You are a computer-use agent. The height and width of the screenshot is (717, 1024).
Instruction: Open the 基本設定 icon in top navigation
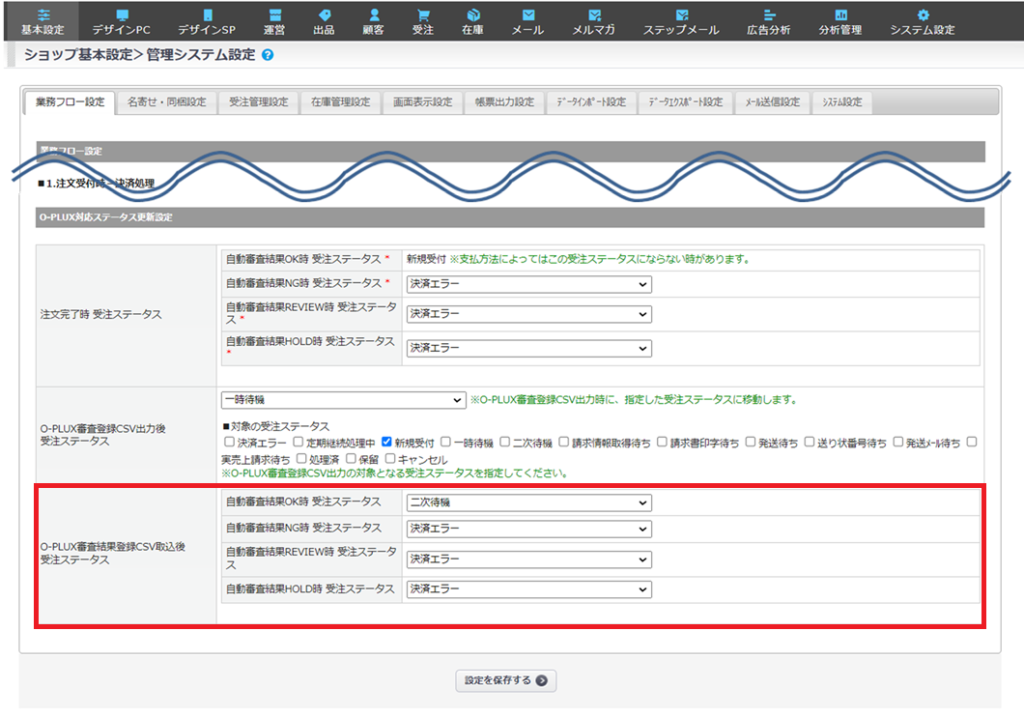click(x=42, y=16)
